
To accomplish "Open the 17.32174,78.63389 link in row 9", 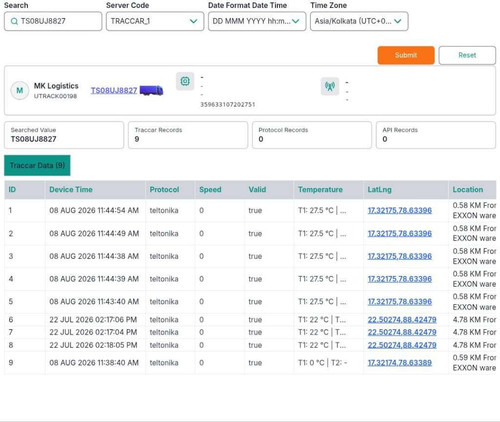I will [400, 363].
